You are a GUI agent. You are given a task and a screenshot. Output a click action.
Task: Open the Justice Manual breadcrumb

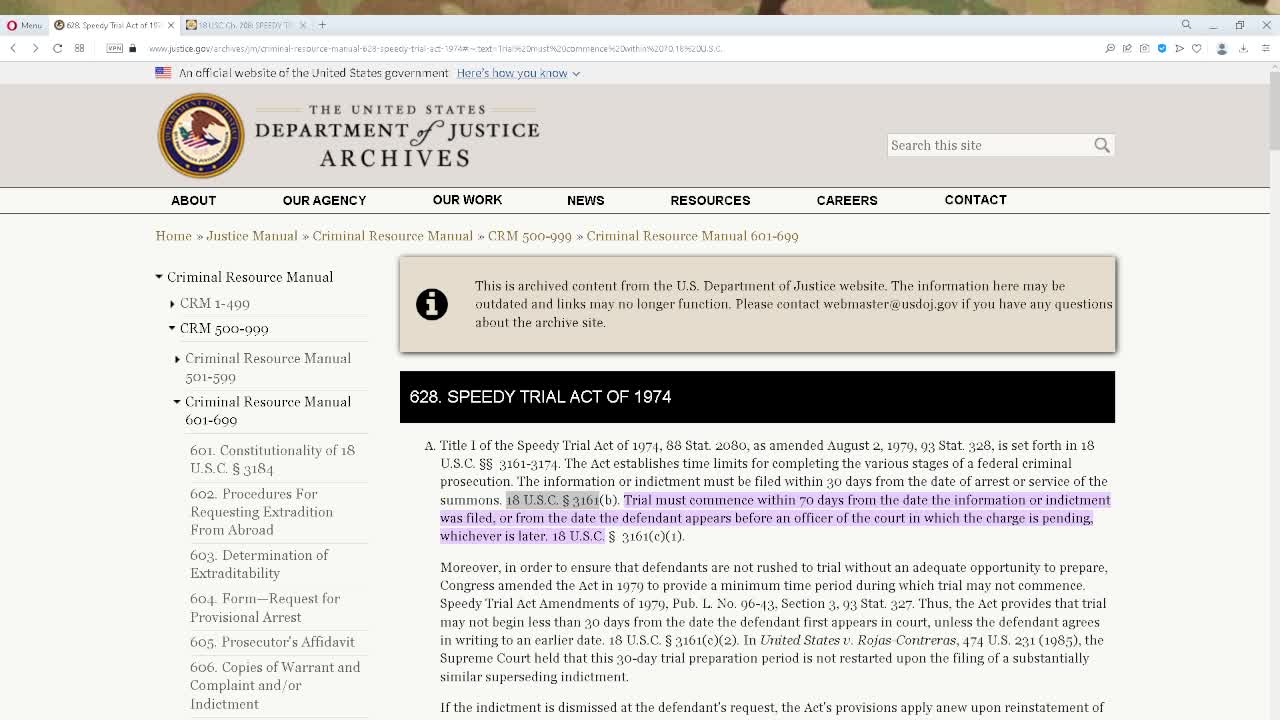click(x=252, y=236)
